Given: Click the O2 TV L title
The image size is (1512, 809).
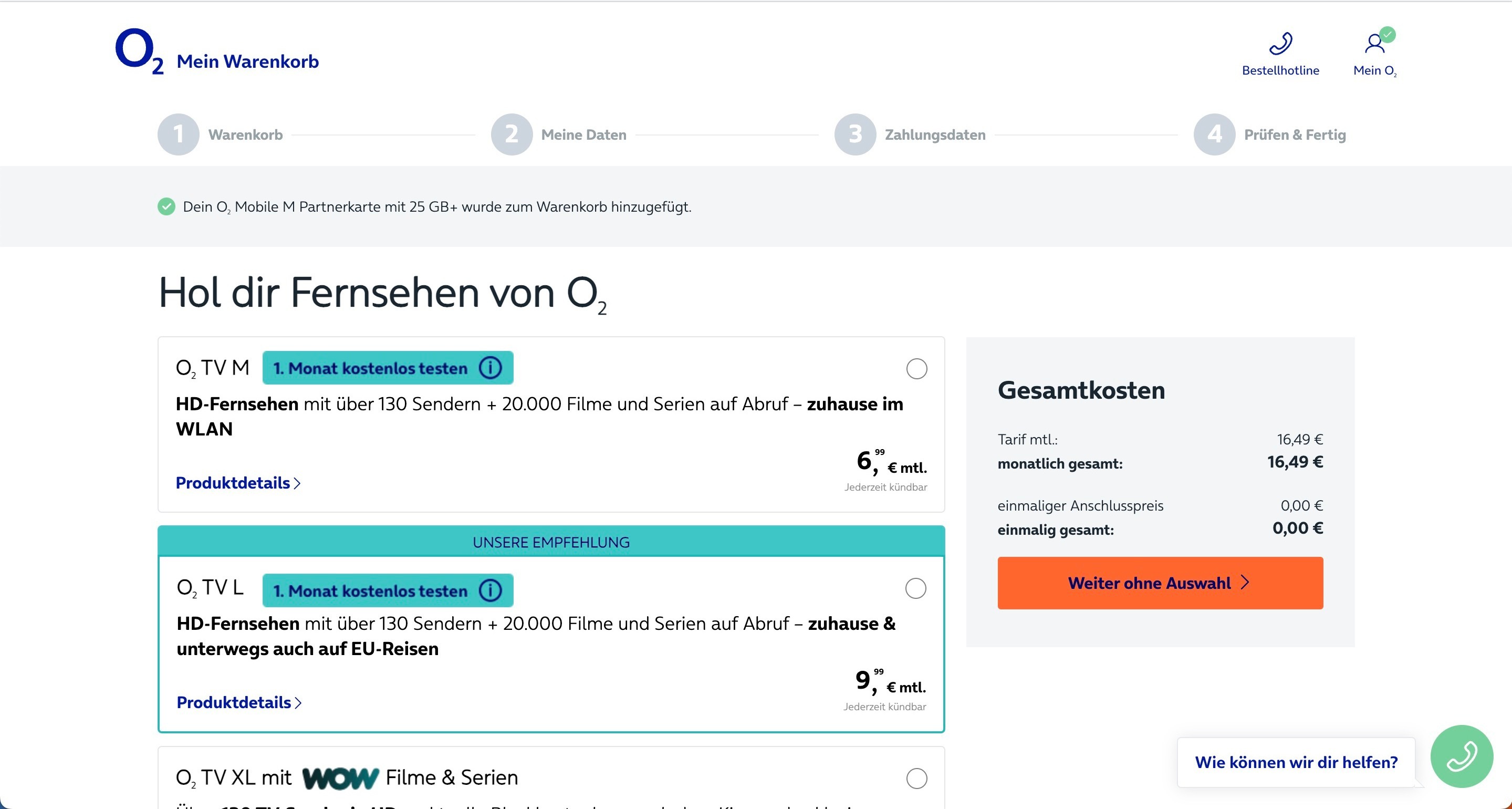Looking at the screenshot, I should 210,588.
